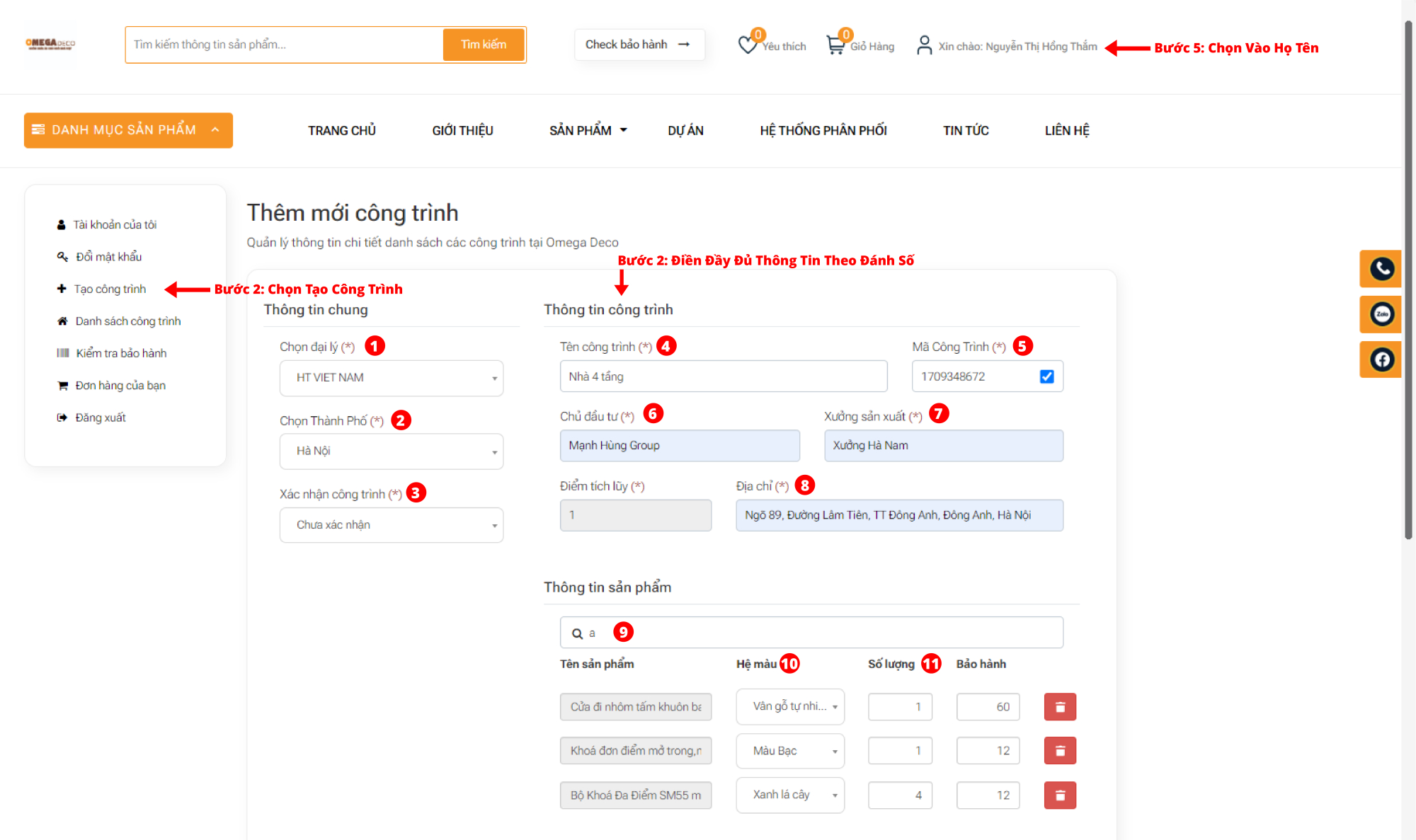Click the Điểm tích lũy field
This screenshot has height=840, width=1416.
636,515
